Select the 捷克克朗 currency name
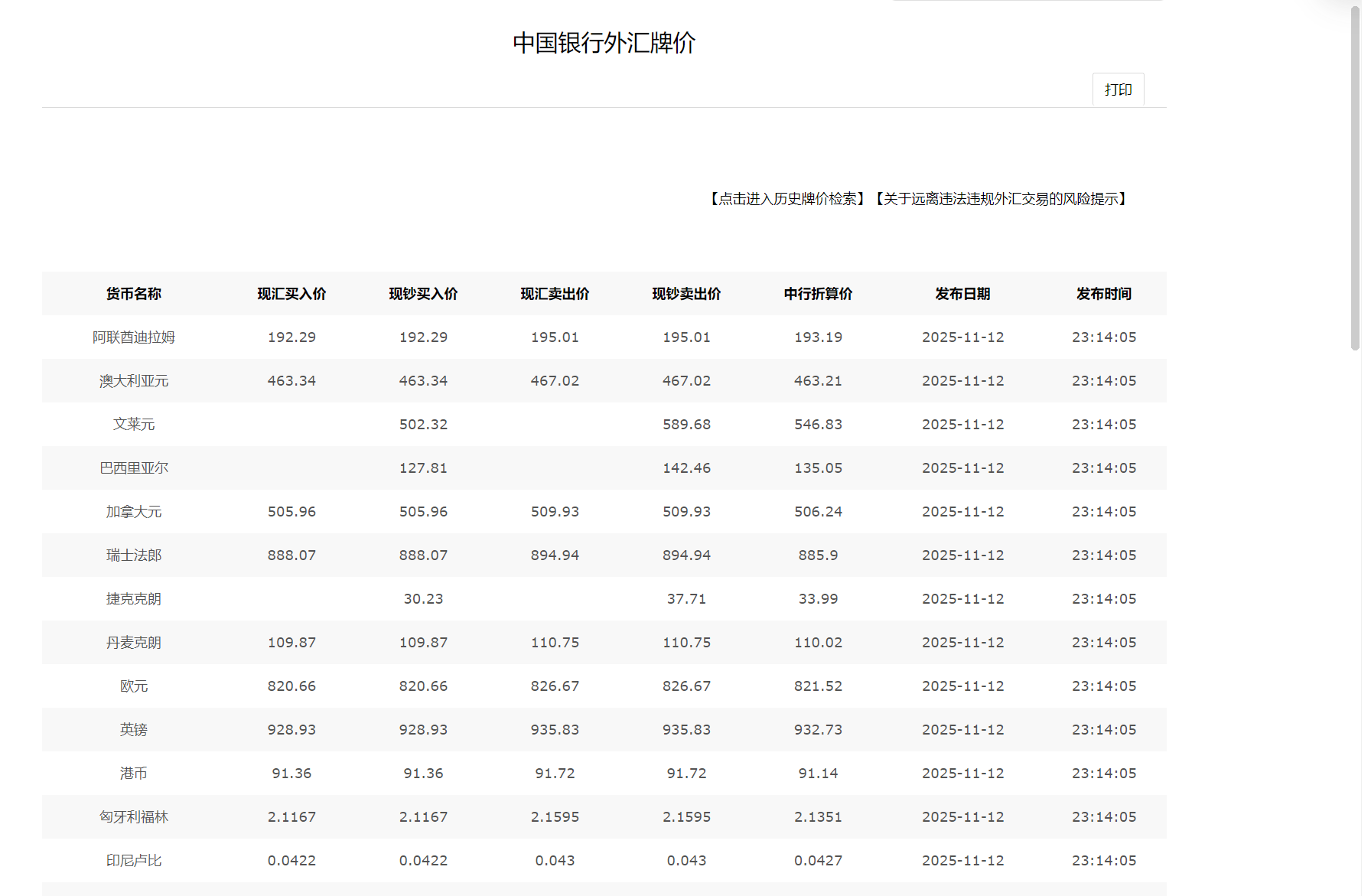The image size is (1371, 896). tap(134, 599)
